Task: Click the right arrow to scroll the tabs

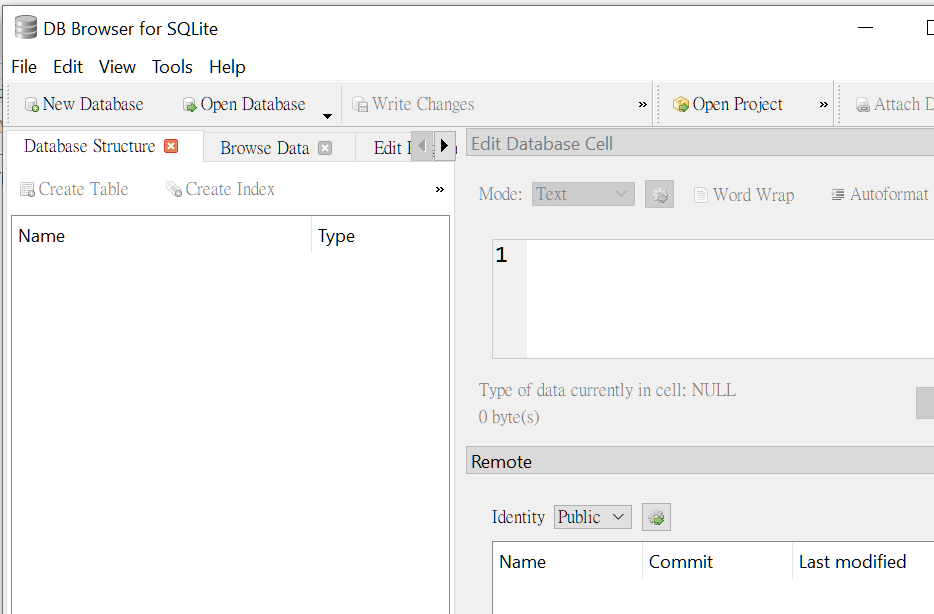Action: click(443, 145)
